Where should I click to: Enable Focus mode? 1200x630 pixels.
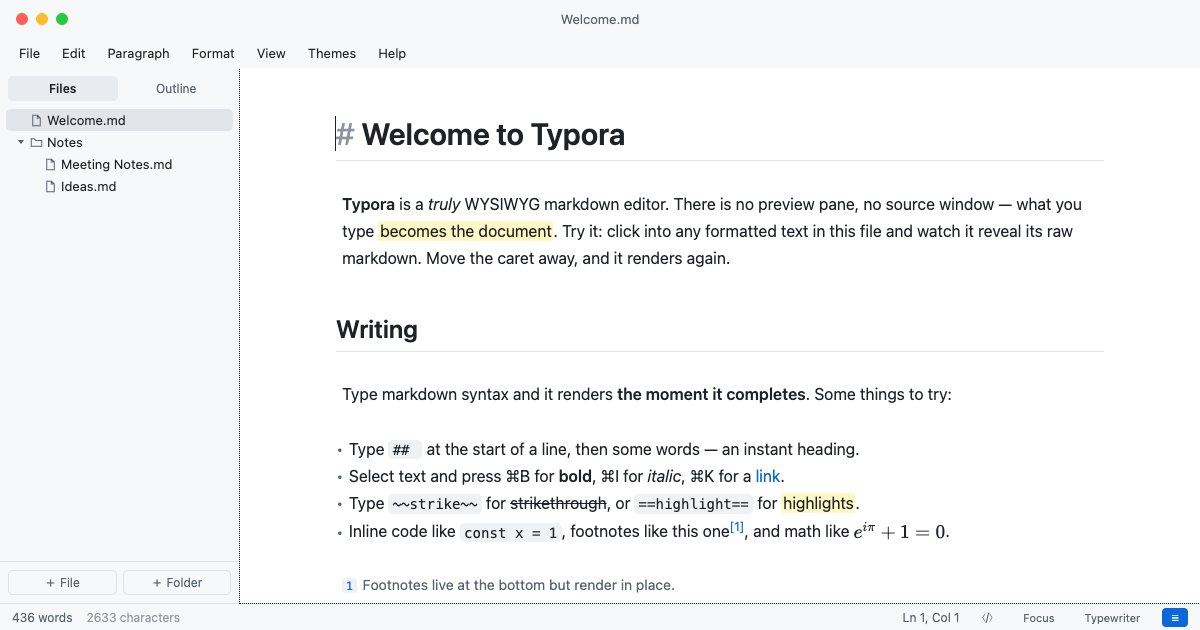coord(1038,618)
